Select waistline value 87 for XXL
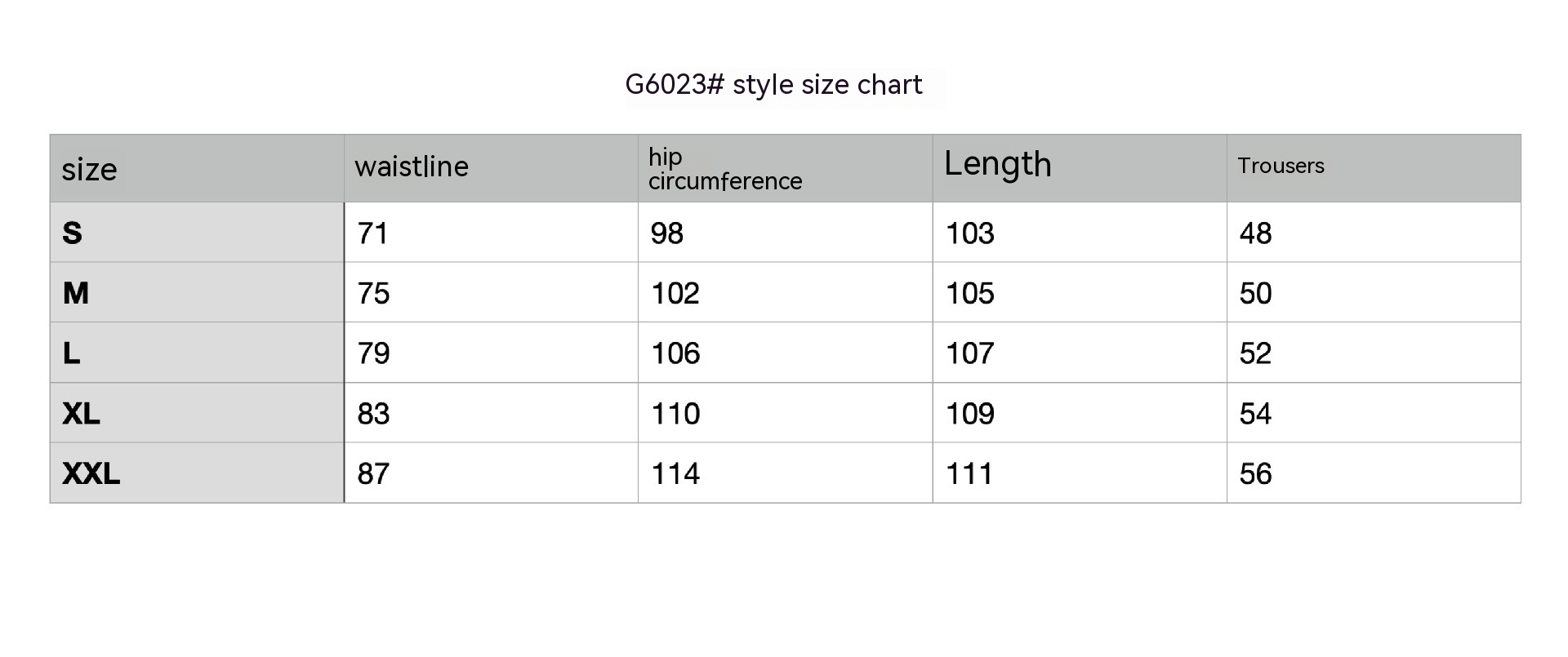1568x657 pixels. (x=373, y=474)
